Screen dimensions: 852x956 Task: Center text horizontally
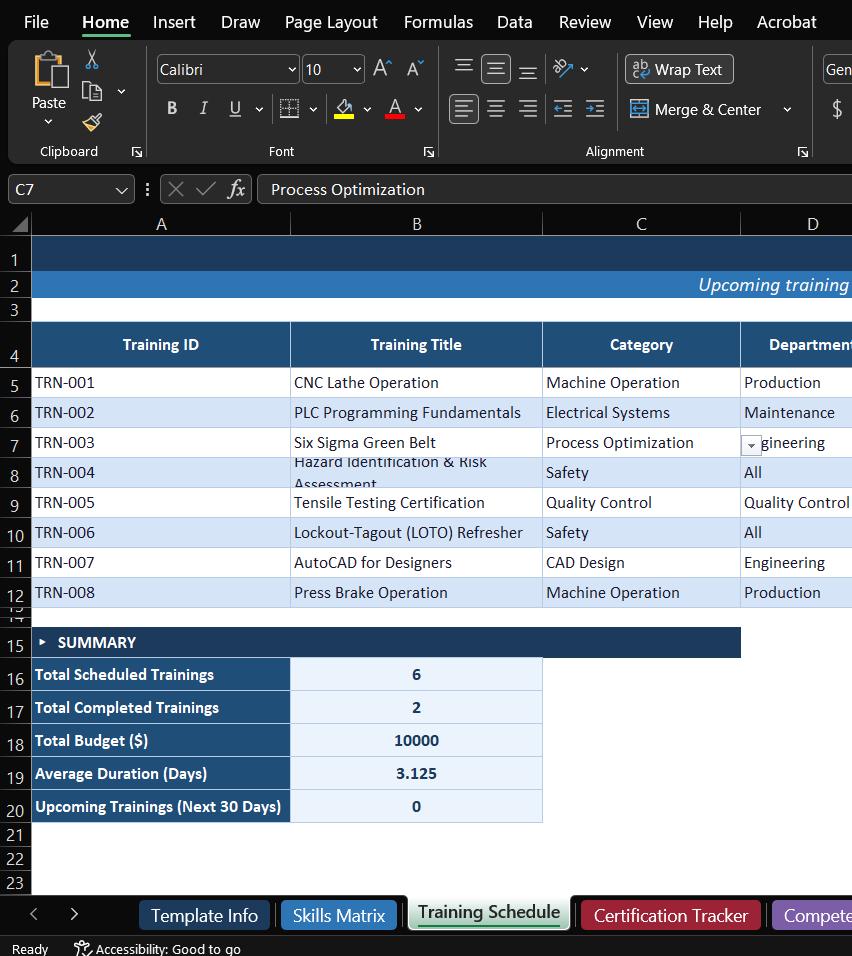coord(496,109)
